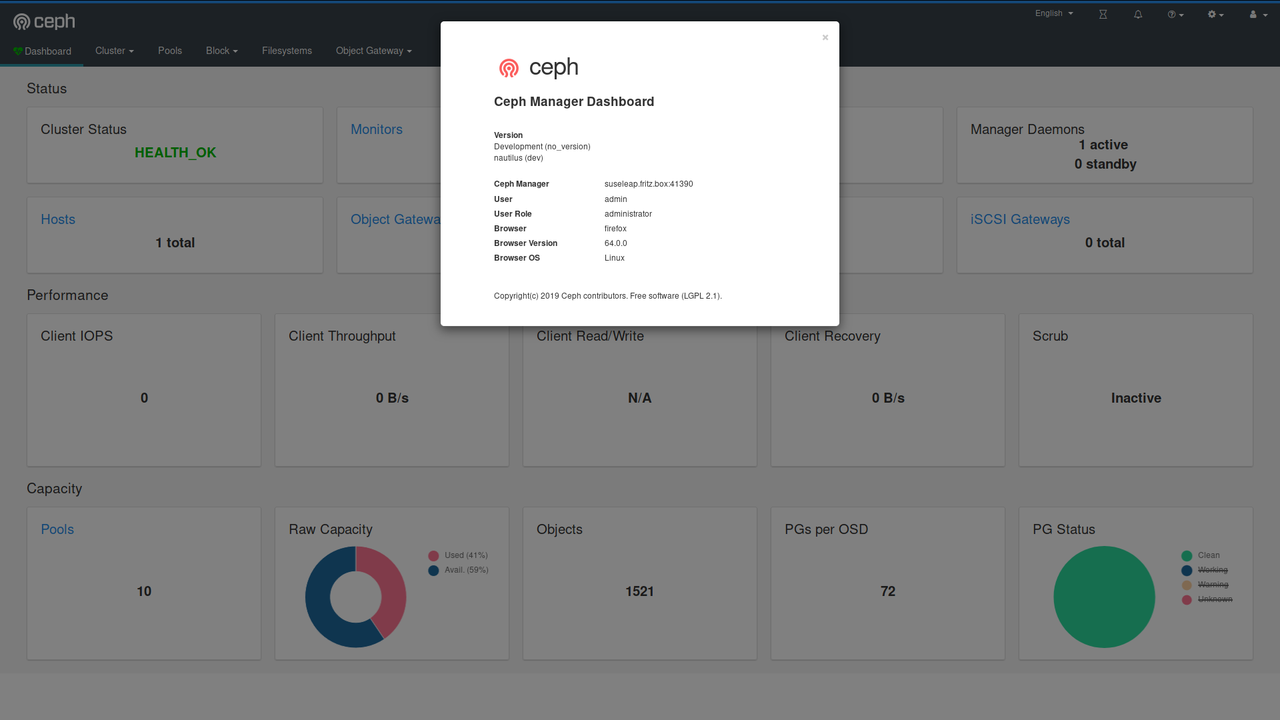This screenshot has width=1280, height=720.
Task: Open the Hosts card link
Action: (58, 219)
